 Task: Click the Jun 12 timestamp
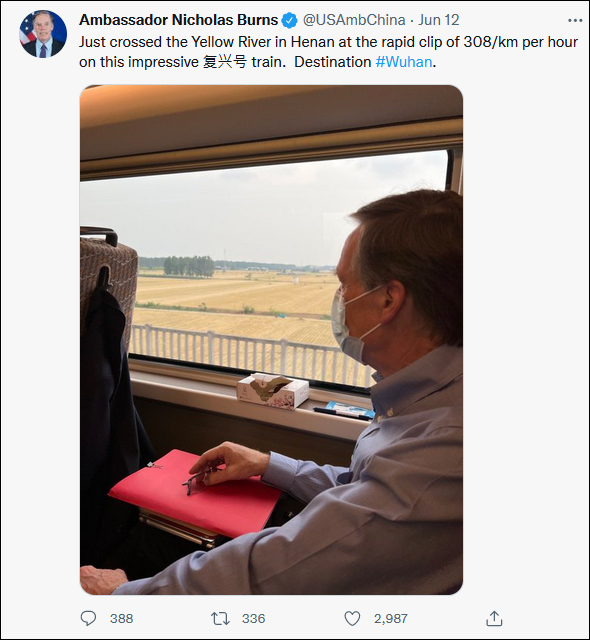(x=439, y=20)
